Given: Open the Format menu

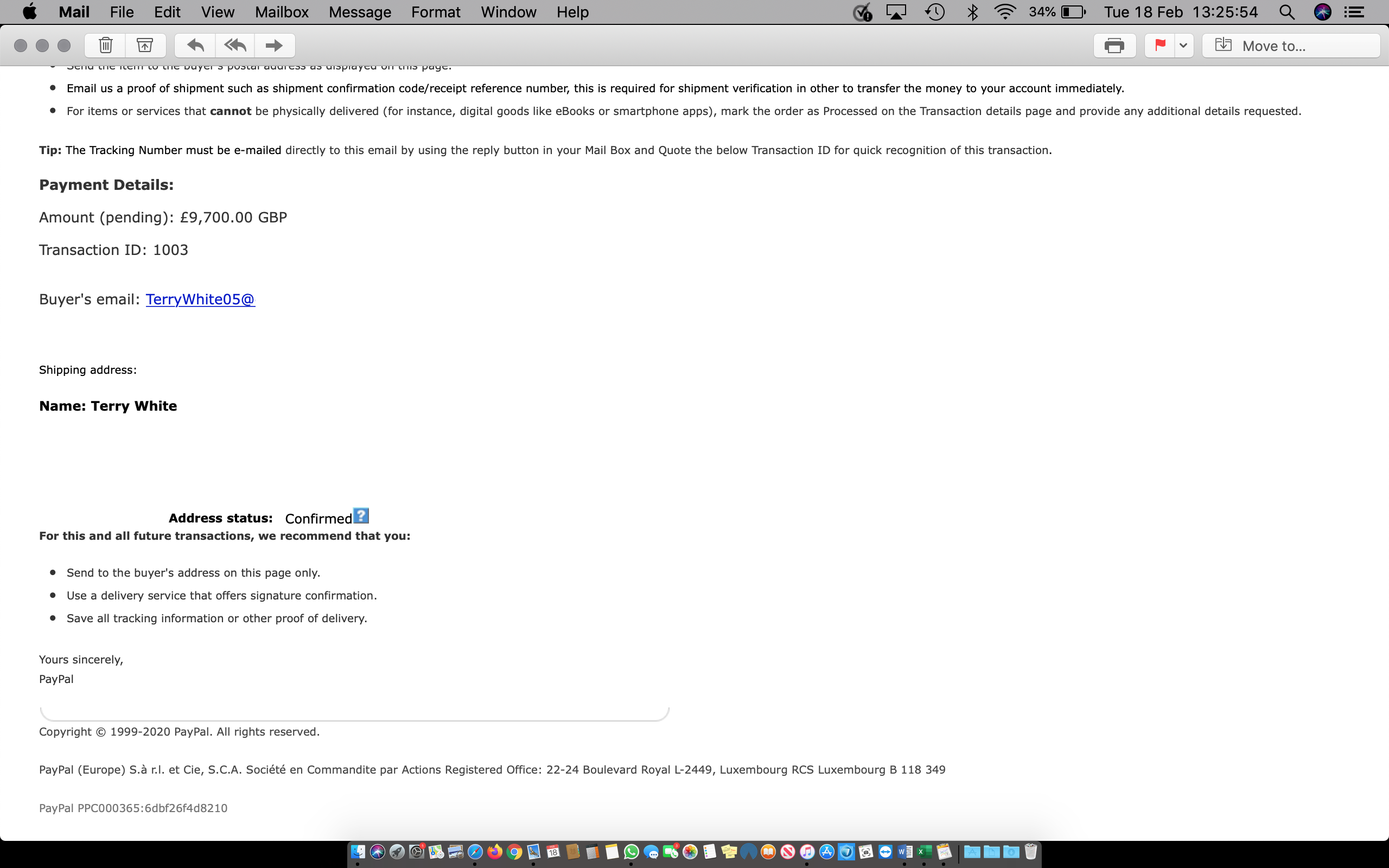Looking at the screenshot, I should [x=436, y=12].
